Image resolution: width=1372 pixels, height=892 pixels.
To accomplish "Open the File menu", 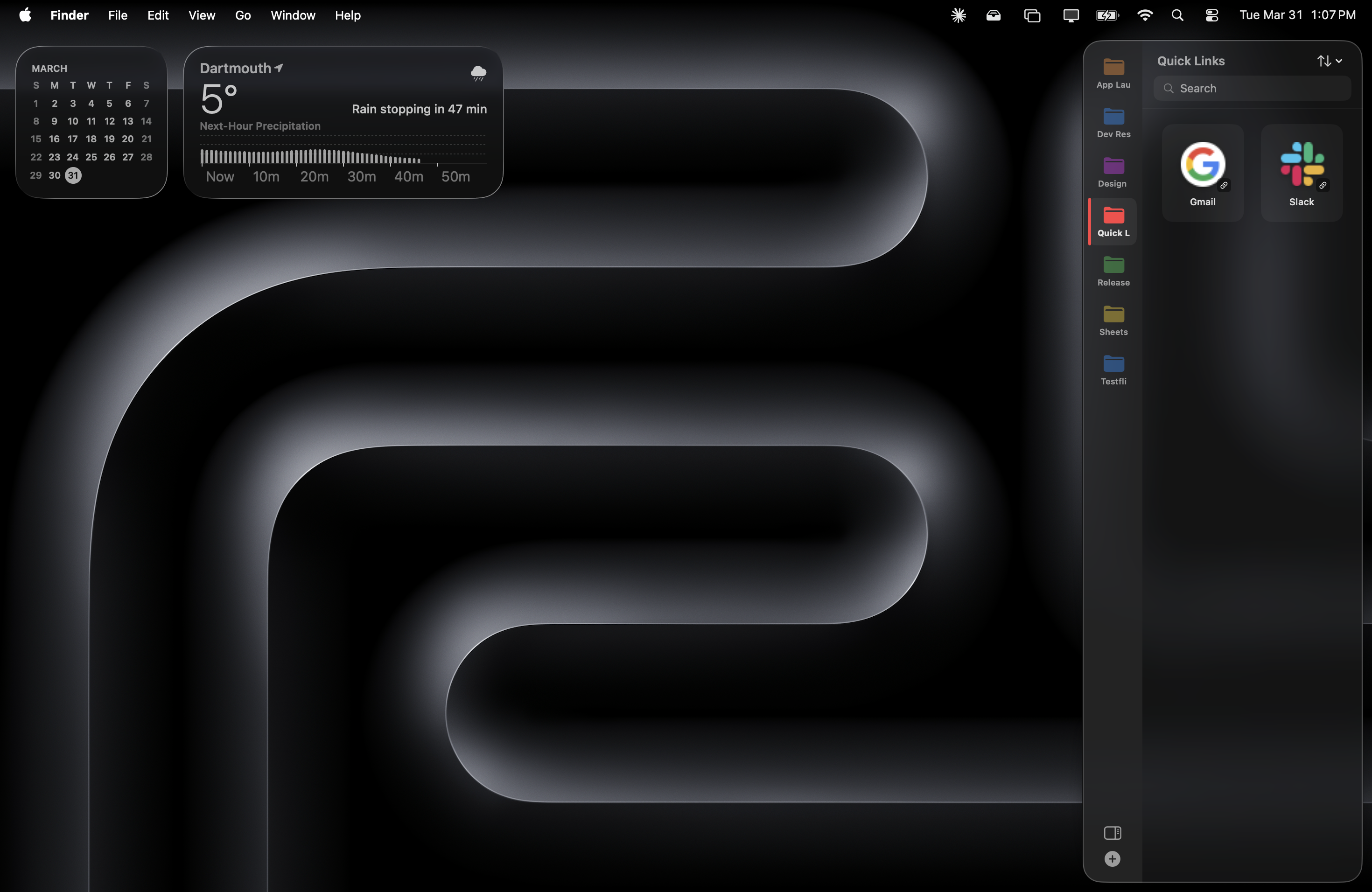I will (x=117, y=15).
